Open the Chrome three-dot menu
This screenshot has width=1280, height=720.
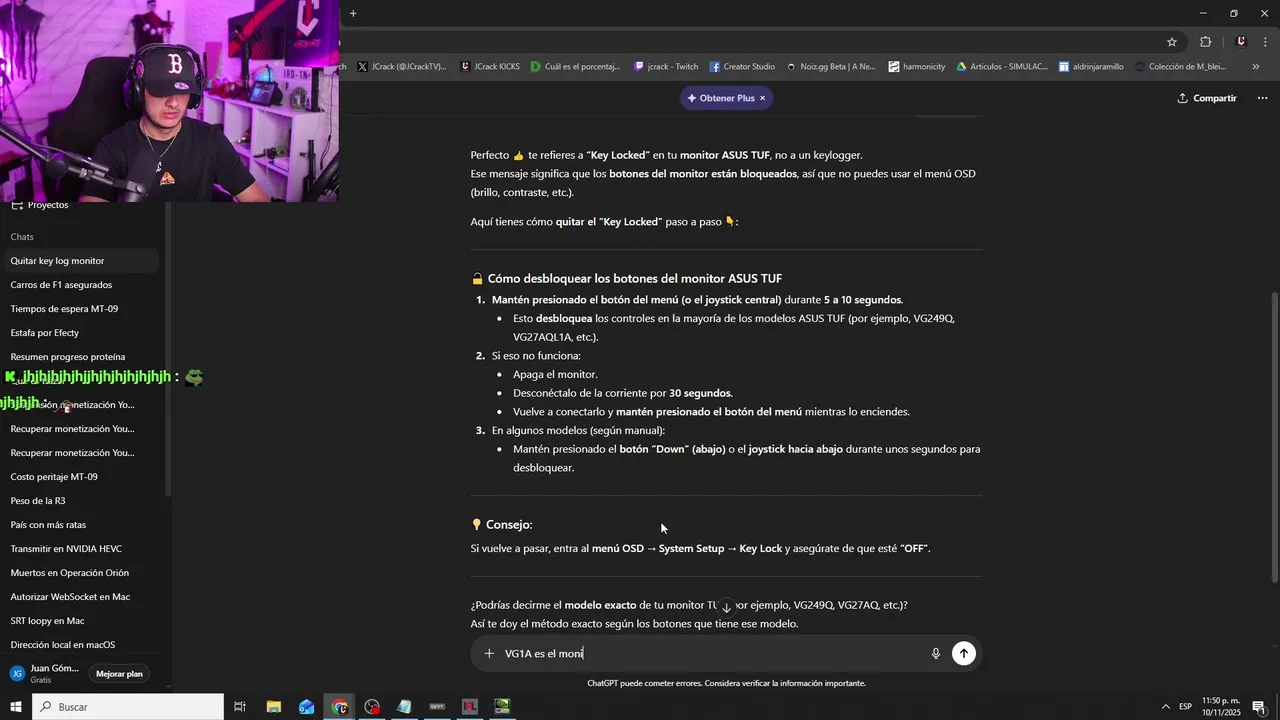tap(1266, 42)
